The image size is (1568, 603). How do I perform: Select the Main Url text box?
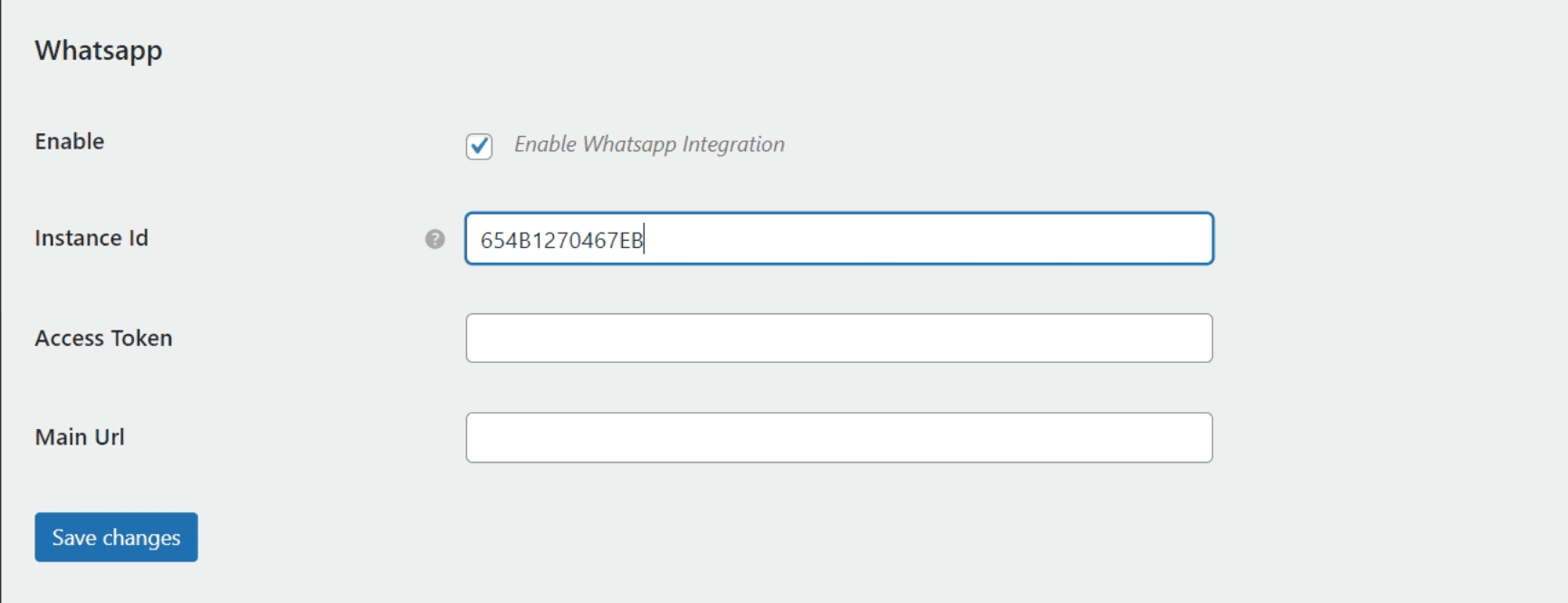(x=838, y=437)
